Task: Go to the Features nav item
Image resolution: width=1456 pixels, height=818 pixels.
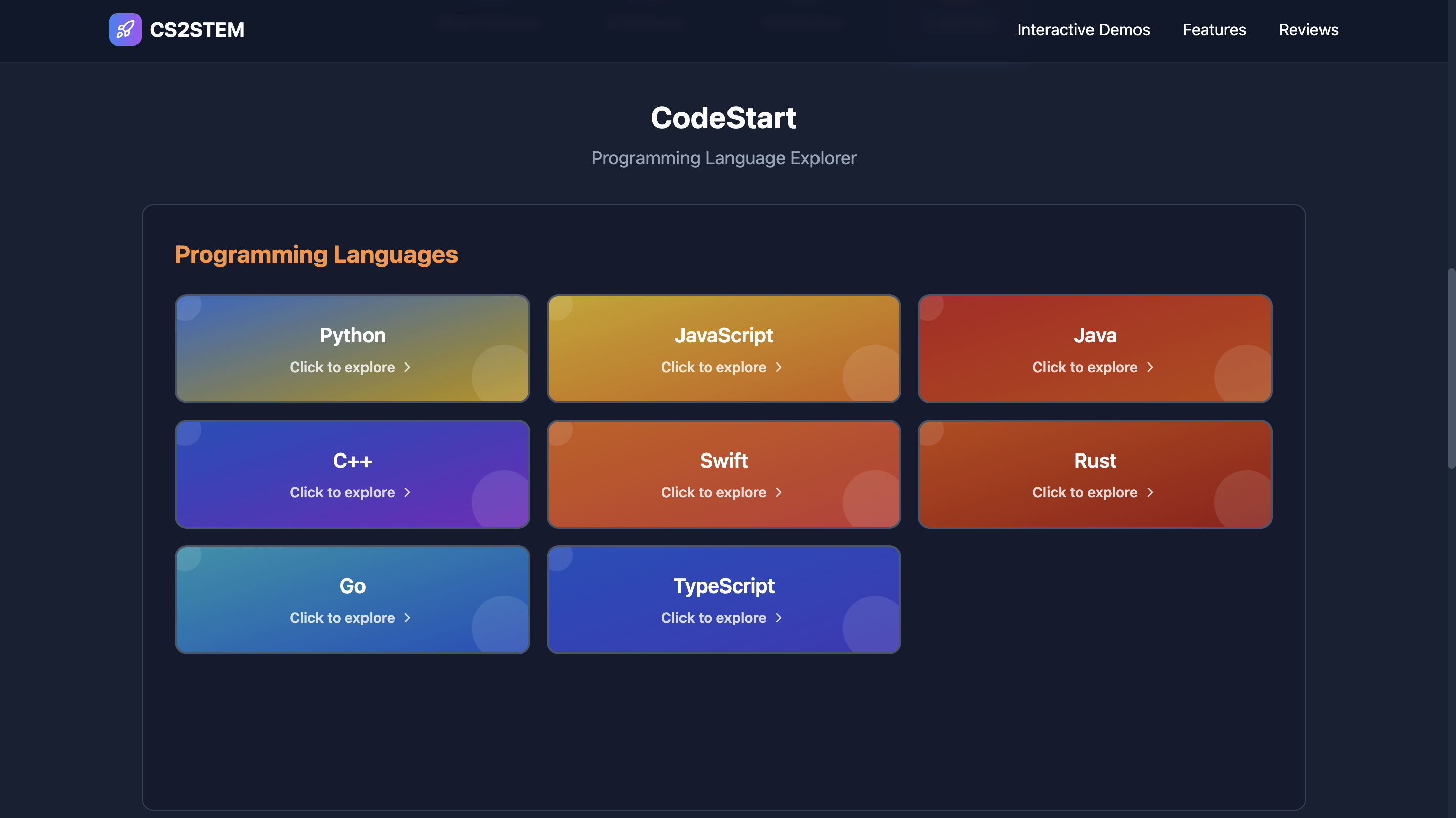Action: pos(1213,29)
